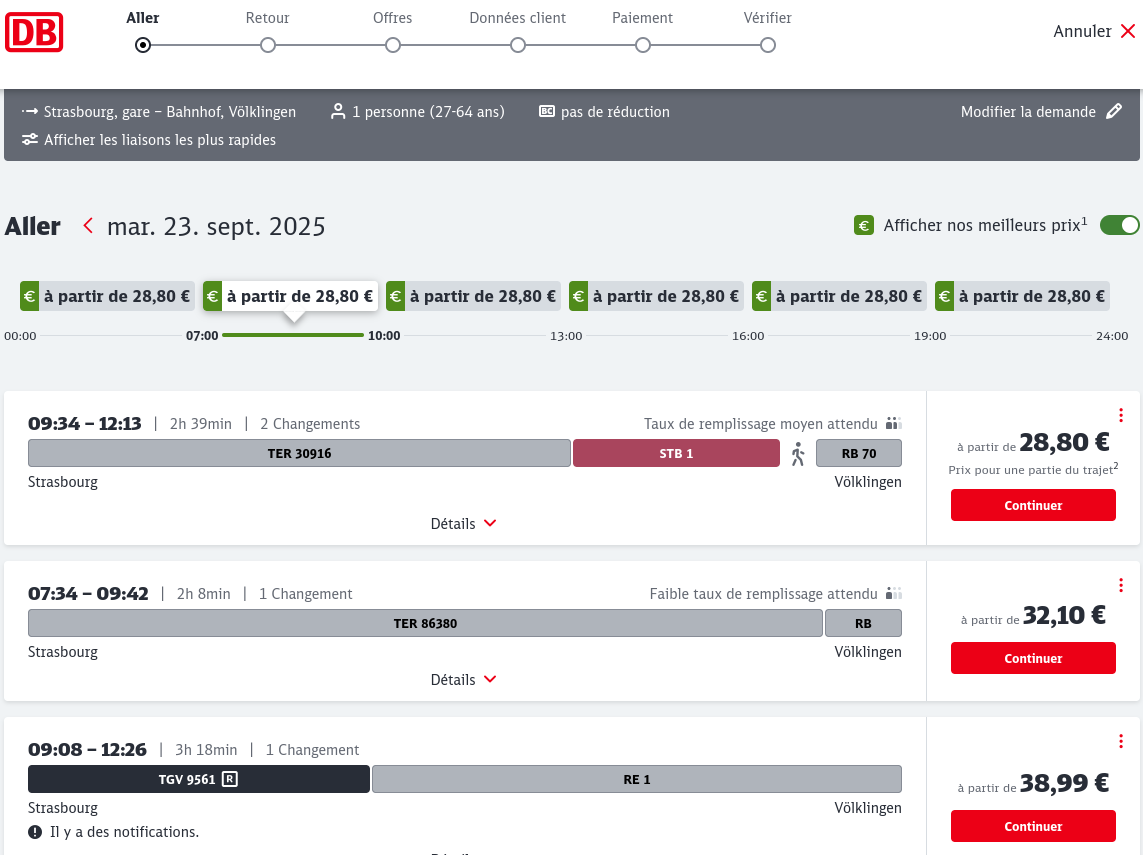Select the Aller step radio indicator
Image resolution: width=1143 pixels, height=855 pixels.
(143, 45)
